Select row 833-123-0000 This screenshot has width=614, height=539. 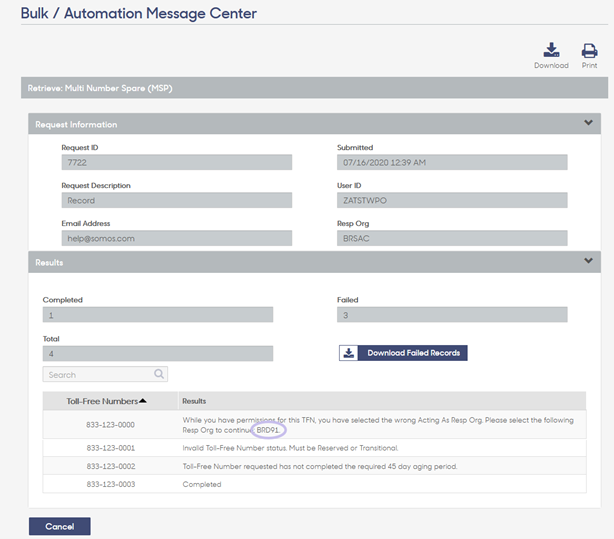point(314,425)
